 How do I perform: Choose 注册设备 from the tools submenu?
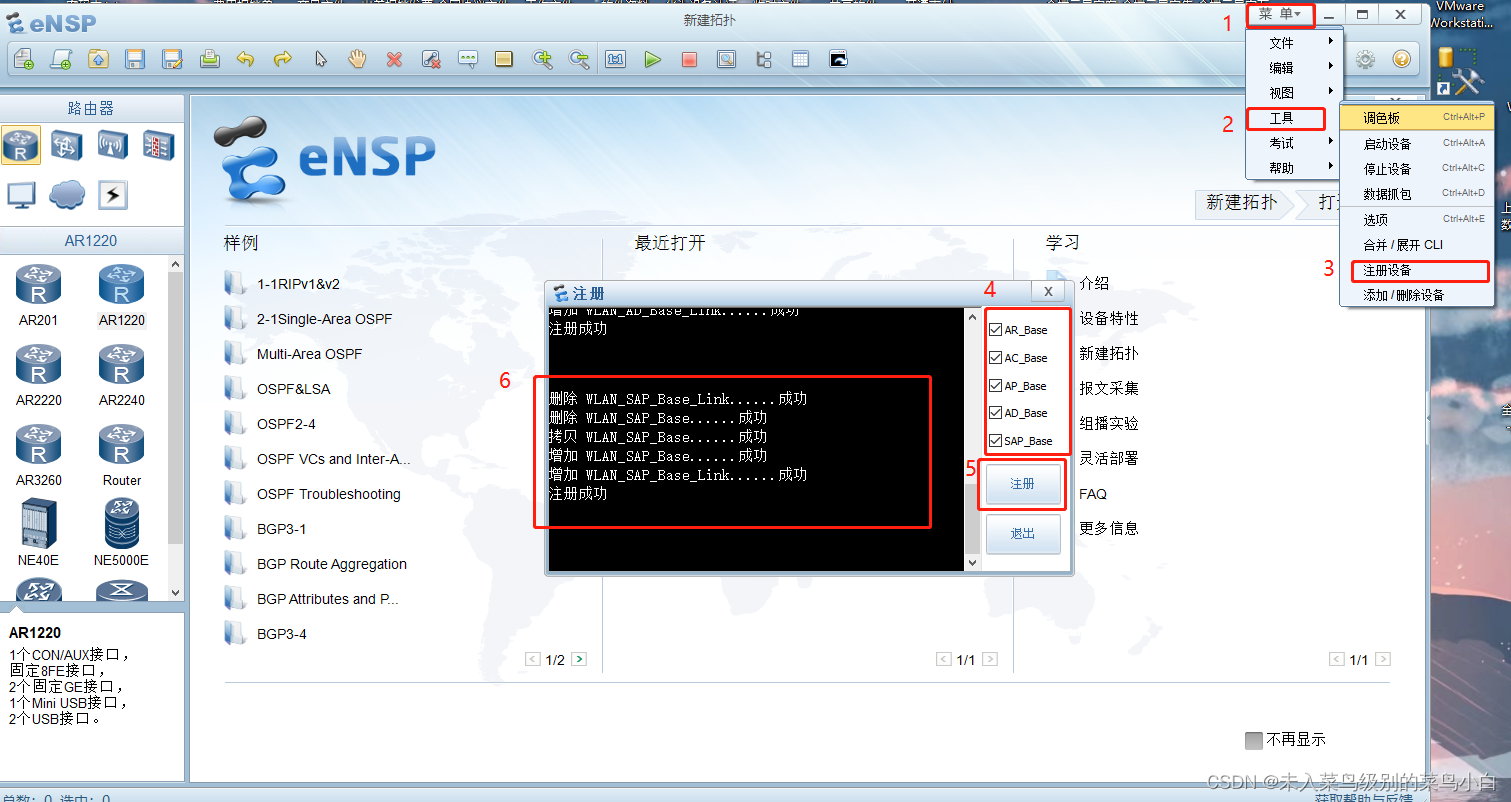coord(1416,271)
